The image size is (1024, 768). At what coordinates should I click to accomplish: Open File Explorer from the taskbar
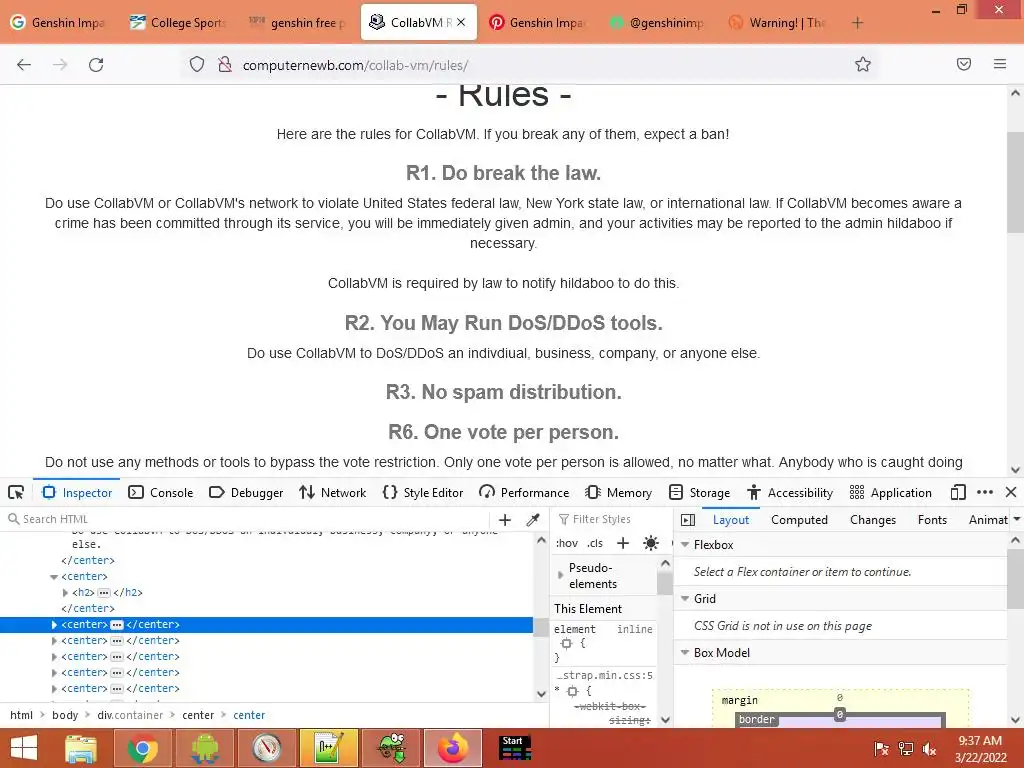[80, 748]
